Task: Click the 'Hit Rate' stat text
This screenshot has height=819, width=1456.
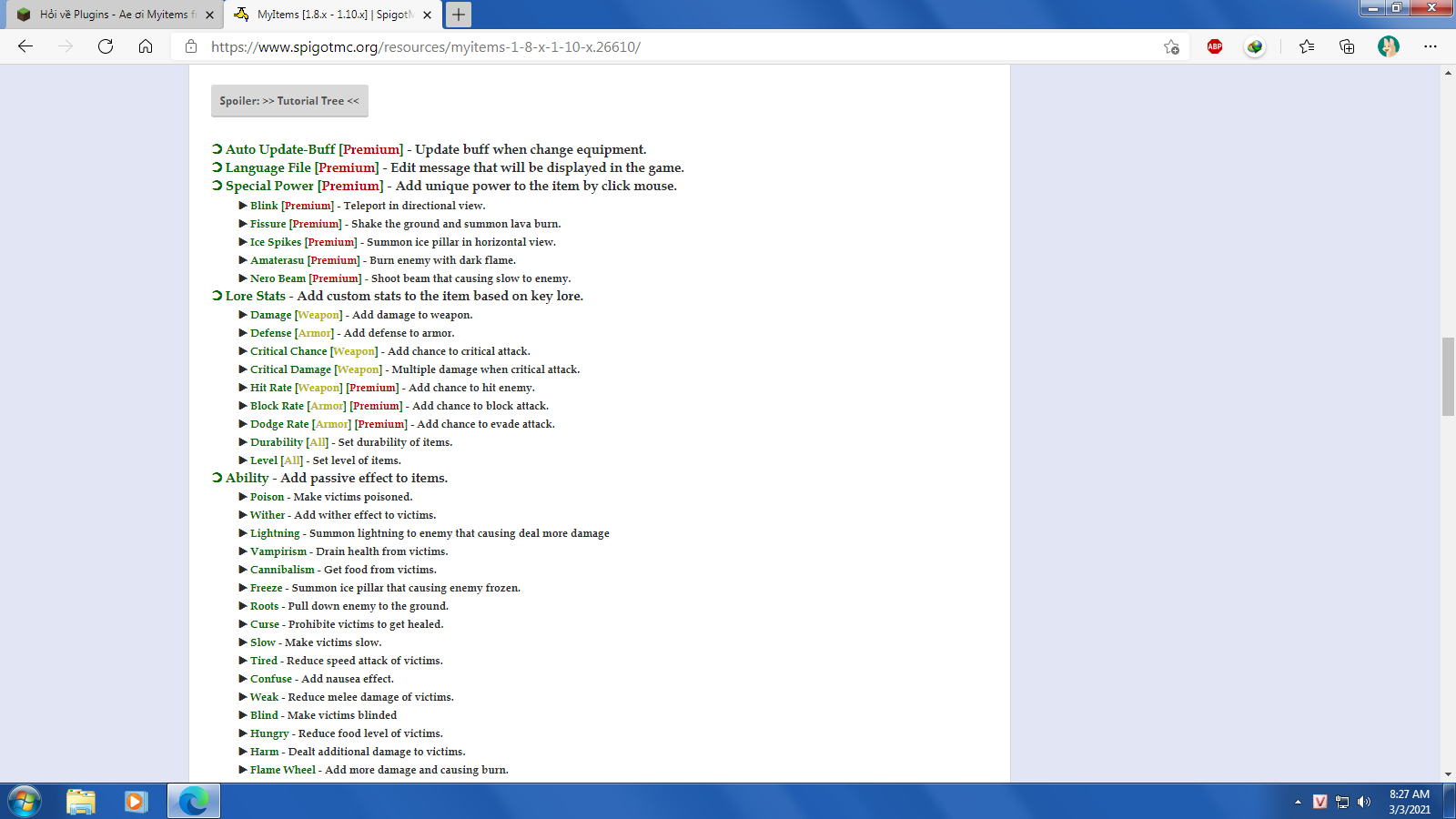Action: coord(271,388)
